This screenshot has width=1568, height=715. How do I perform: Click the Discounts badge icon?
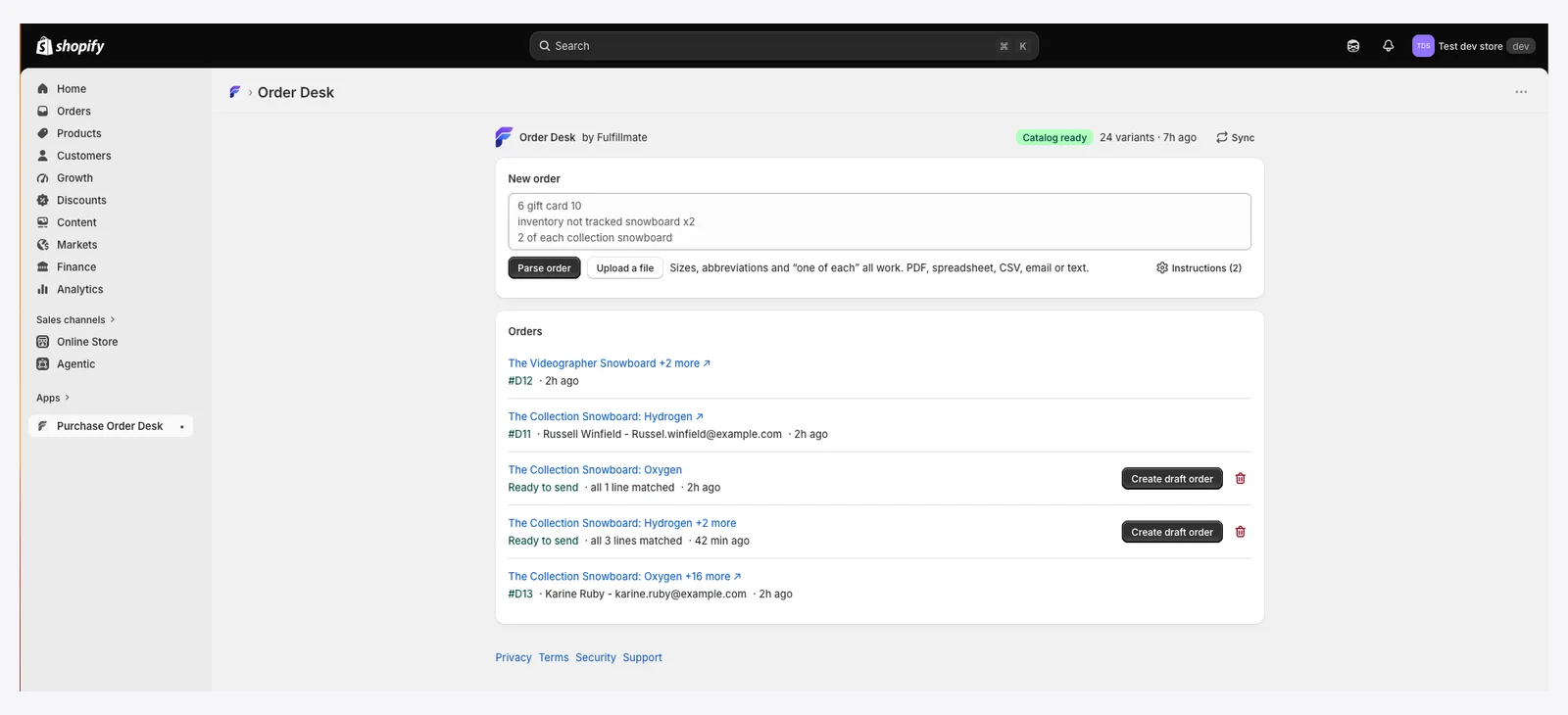pyautogui.click(x=42, y=200)
